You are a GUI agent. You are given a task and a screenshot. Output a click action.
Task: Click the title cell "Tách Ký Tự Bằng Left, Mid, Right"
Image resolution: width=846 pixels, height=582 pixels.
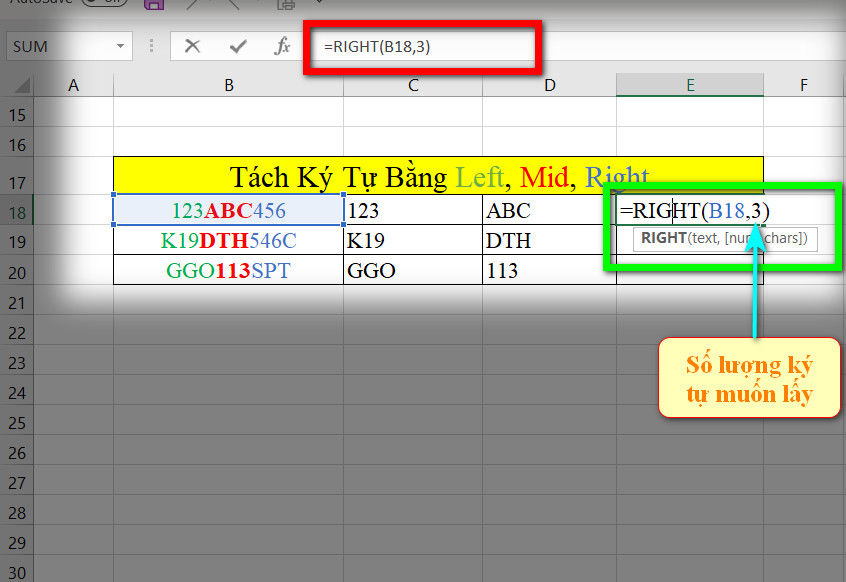(438, 176)
